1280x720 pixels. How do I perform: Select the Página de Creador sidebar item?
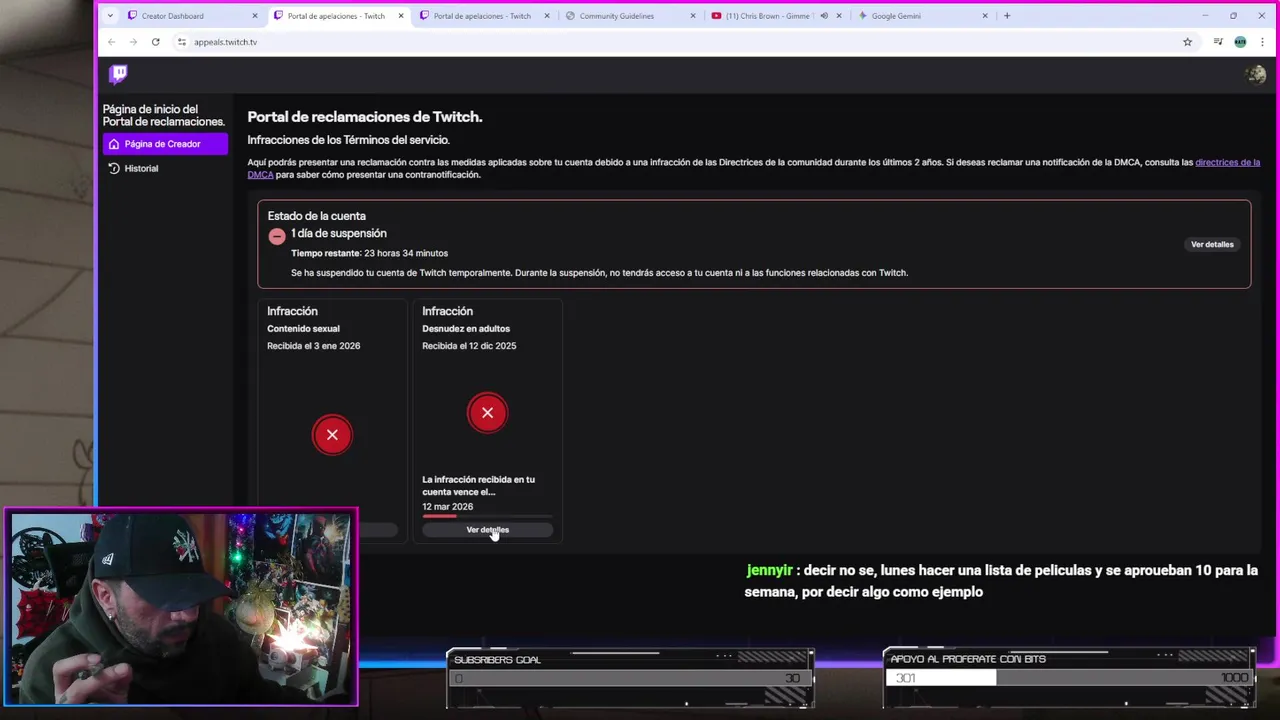(165, 144)
